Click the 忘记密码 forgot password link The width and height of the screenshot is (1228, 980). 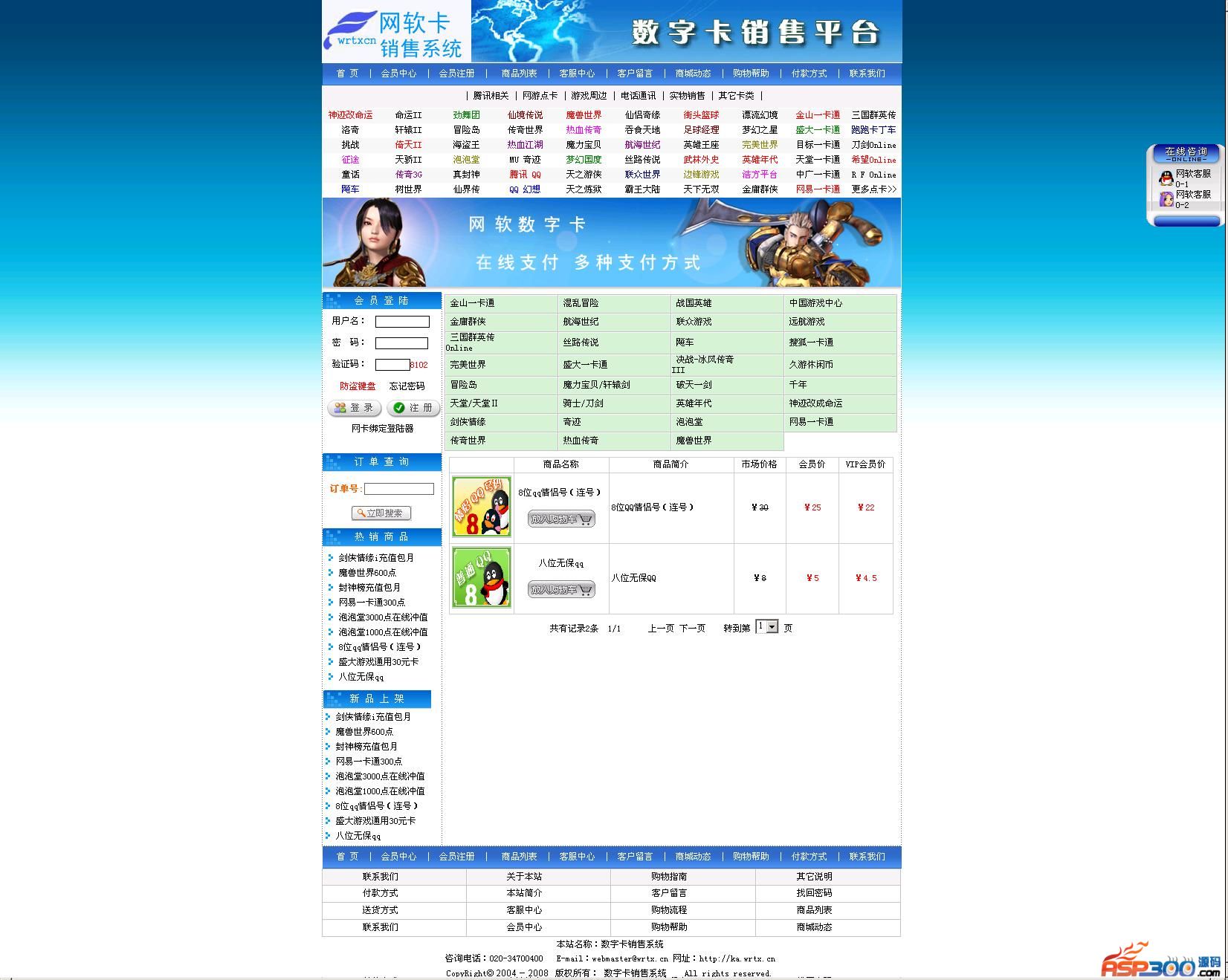(x=407, y=386)
